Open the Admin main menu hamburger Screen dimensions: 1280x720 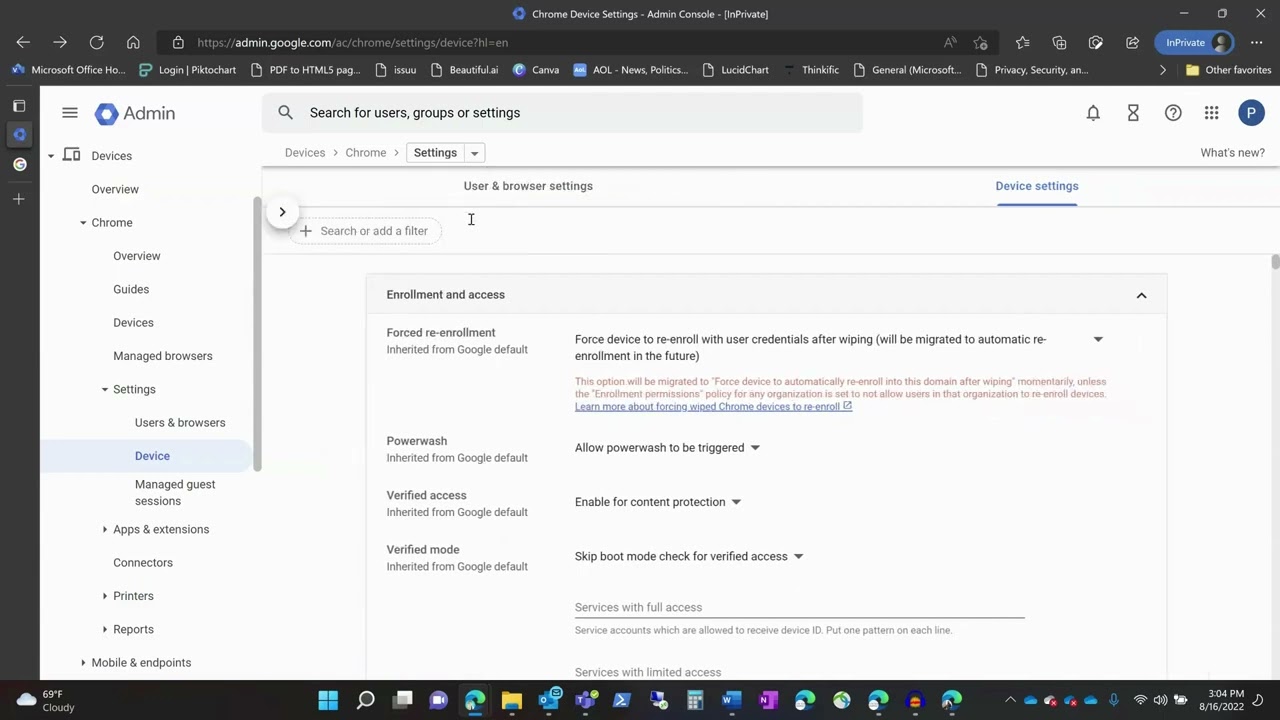coord(70,113)
